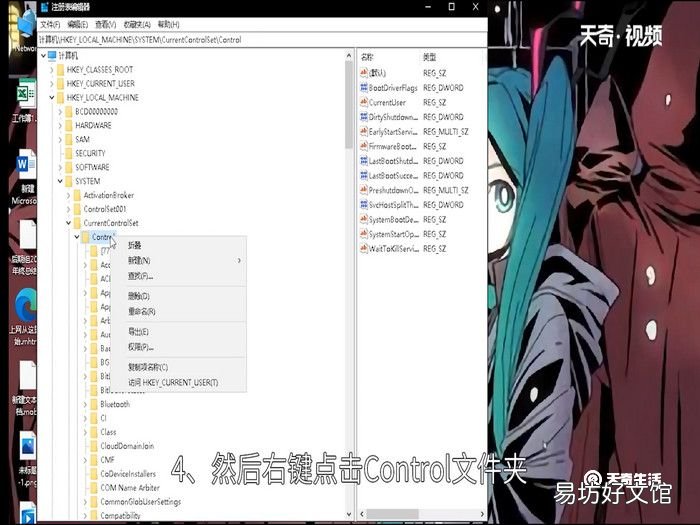Open the 查看(V) menu

(x=106, y=24)
